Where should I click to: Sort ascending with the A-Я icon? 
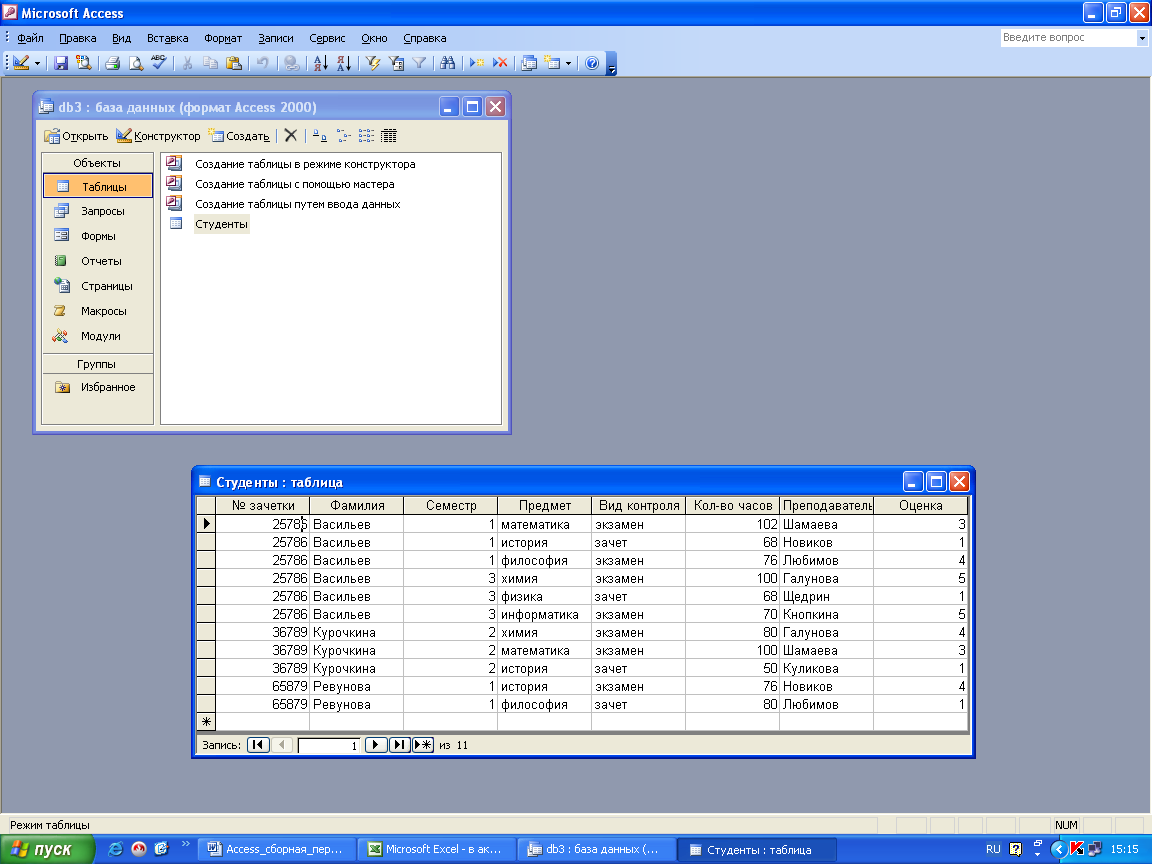point(320,63)
